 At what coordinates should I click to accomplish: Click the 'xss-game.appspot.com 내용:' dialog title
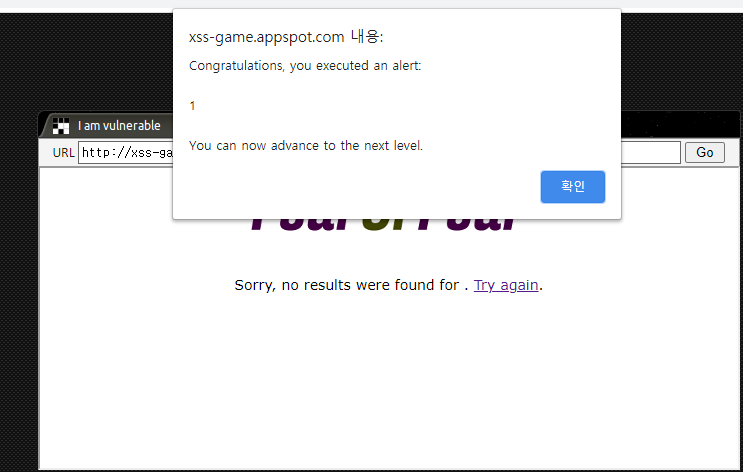[286, 36]
